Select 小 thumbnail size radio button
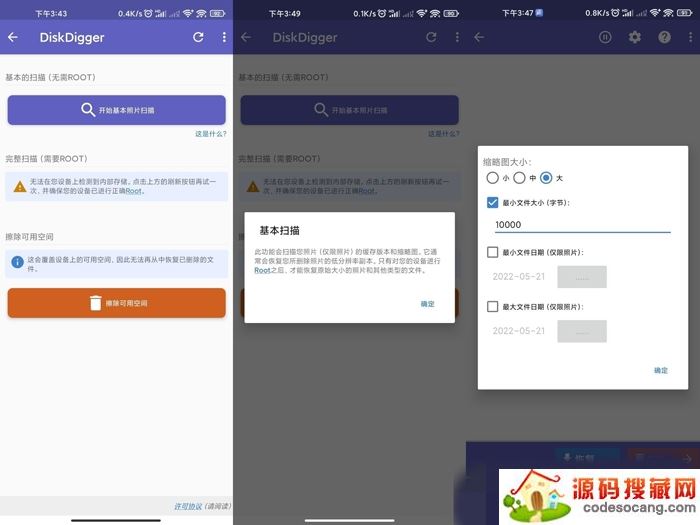Screen dimensions: 700x525 pos(492,178)
